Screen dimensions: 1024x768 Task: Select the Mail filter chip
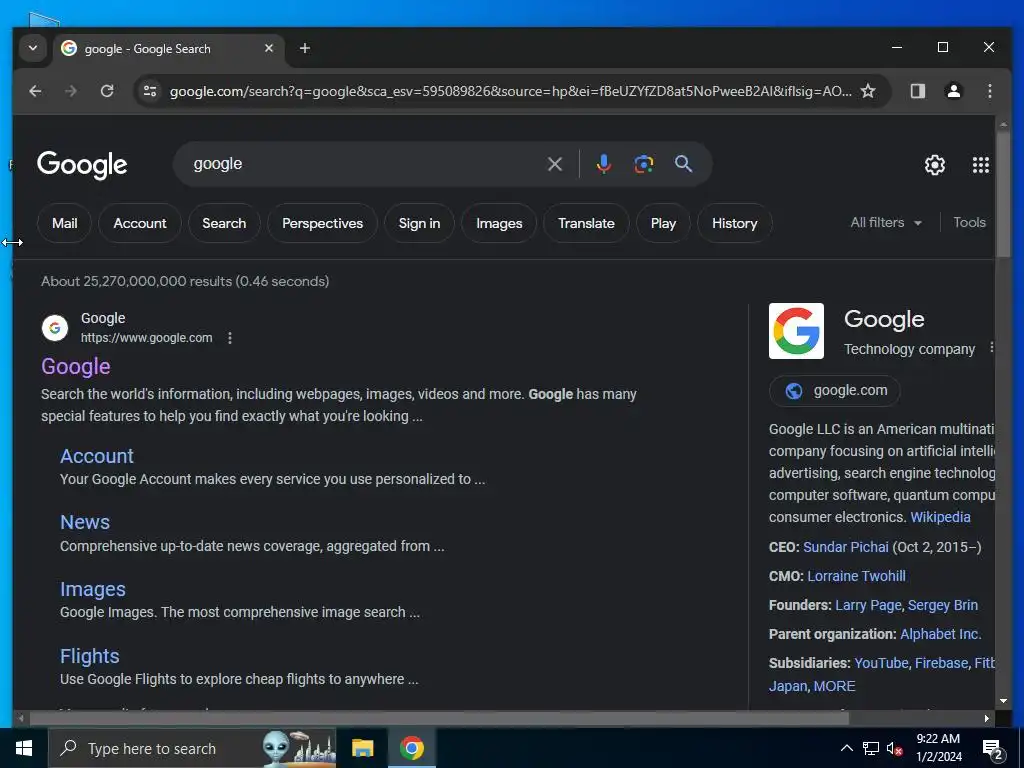point(65,223)
